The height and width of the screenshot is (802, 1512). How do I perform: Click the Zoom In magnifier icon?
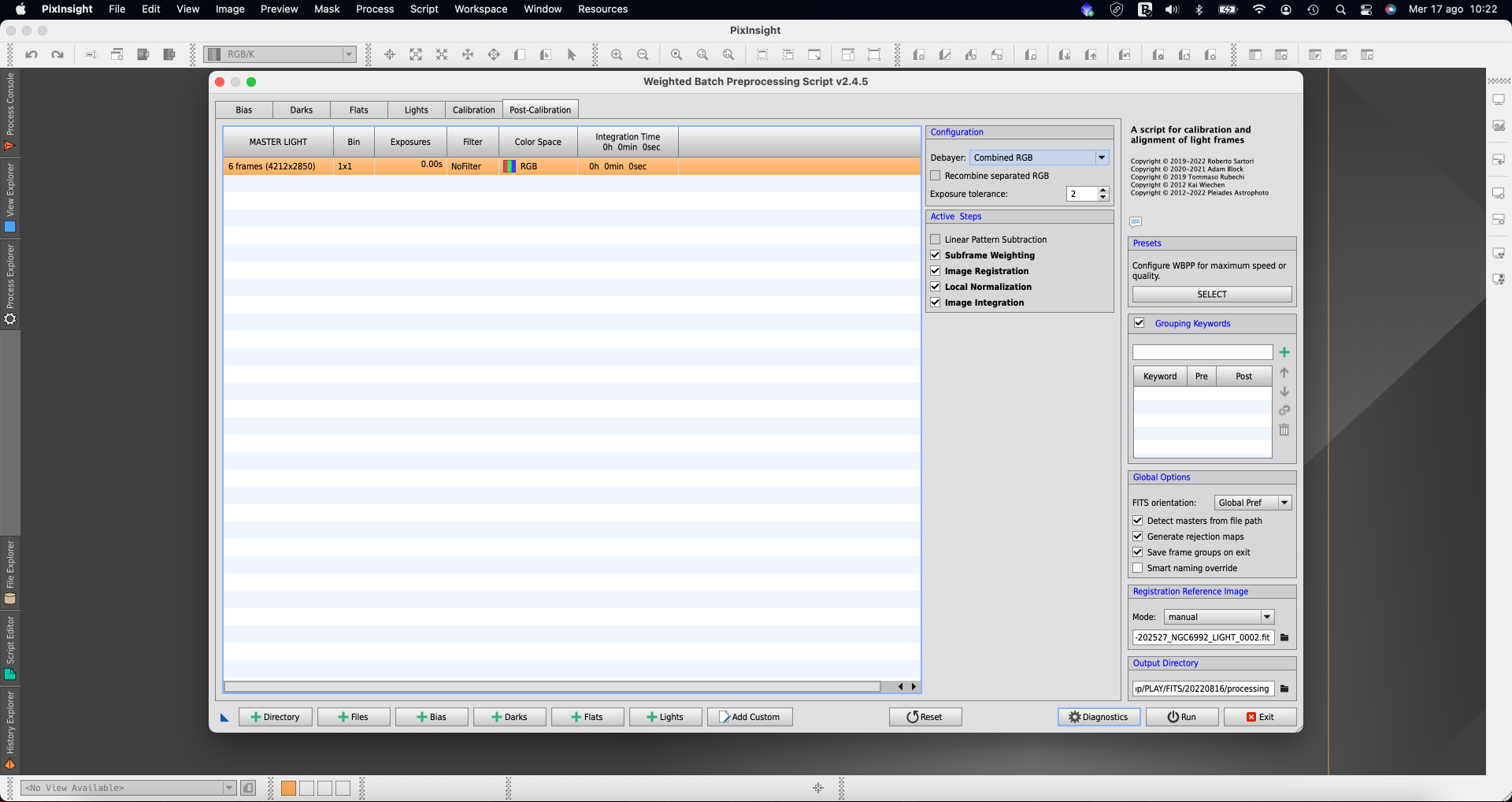point(617,54)
